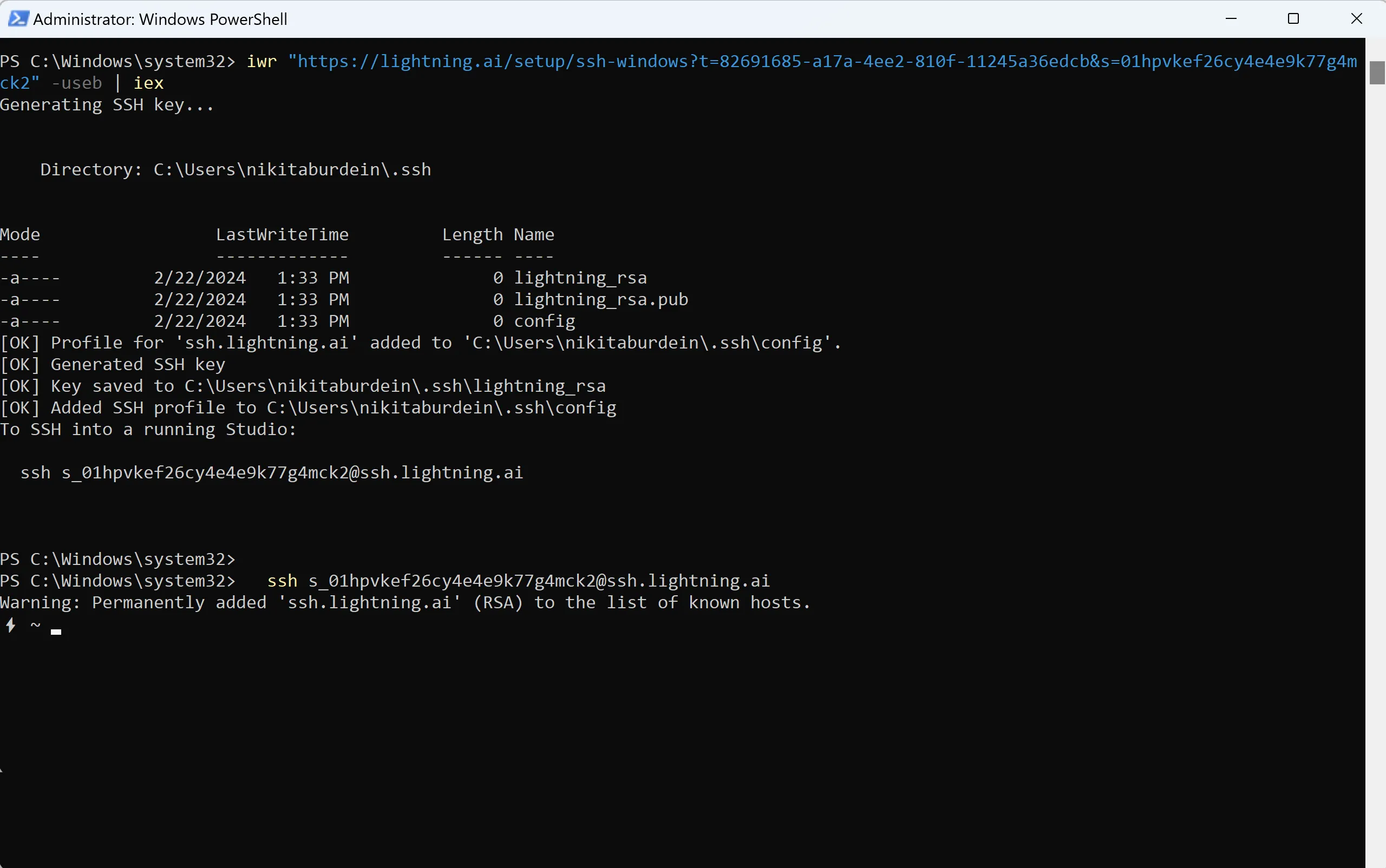Image resolution: width=1386 pixels, height=868 pixels.
Task: Click the 'Length' column header
Action: coord(472,235)
